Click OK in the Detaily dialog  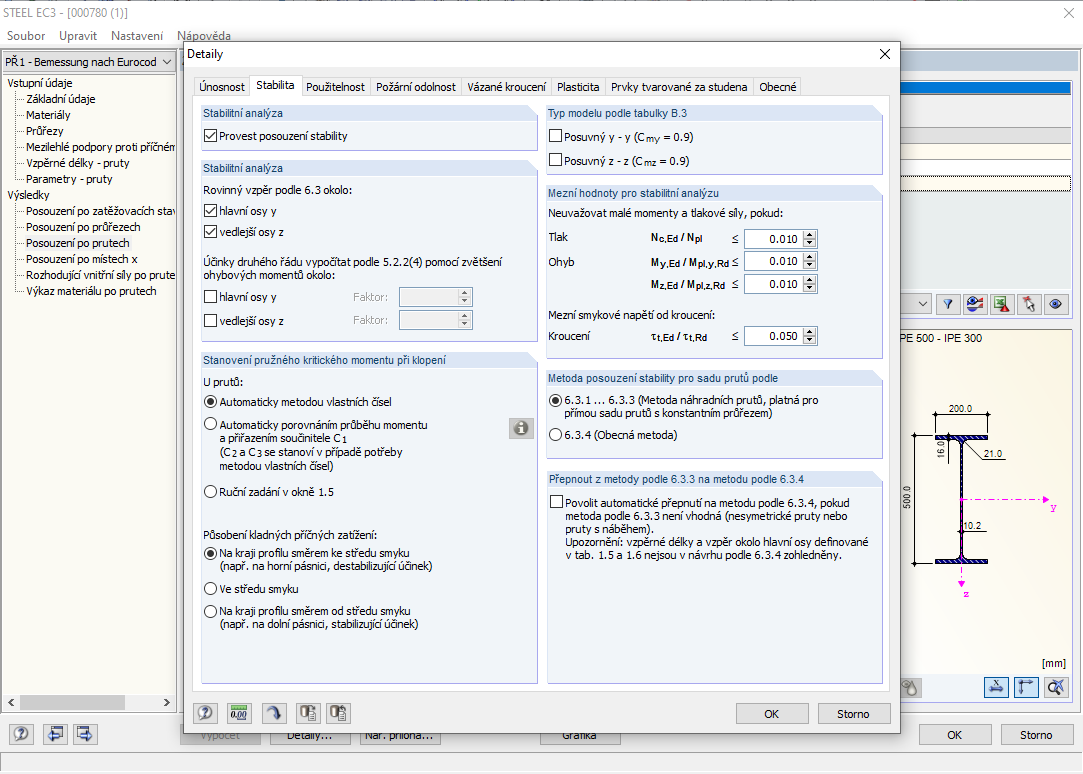click(771, 714)
